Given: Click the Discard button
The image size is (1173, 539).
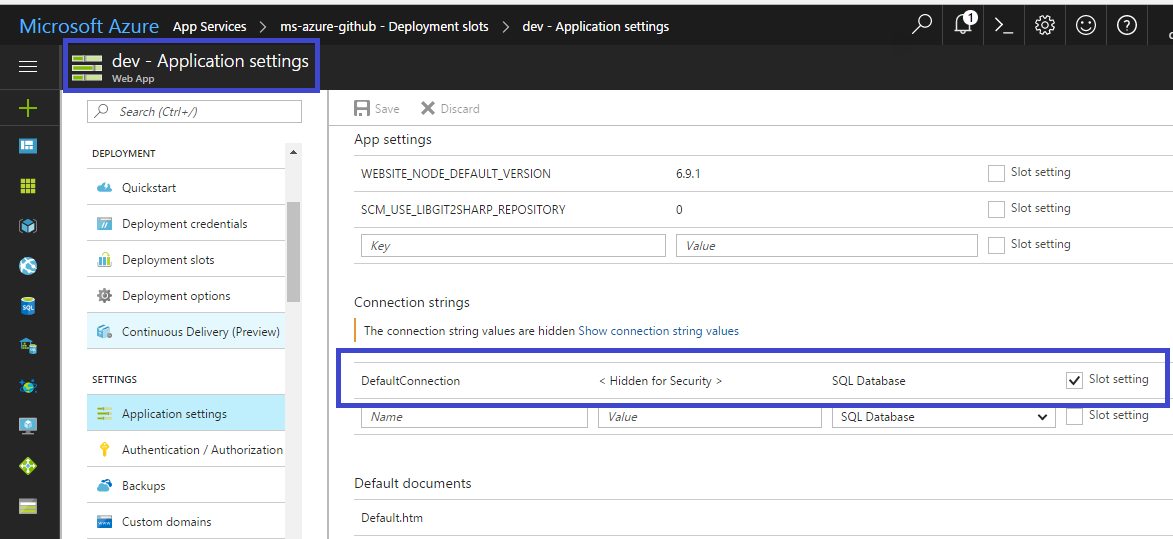Looking at the screenshot, I should (450, 109).
